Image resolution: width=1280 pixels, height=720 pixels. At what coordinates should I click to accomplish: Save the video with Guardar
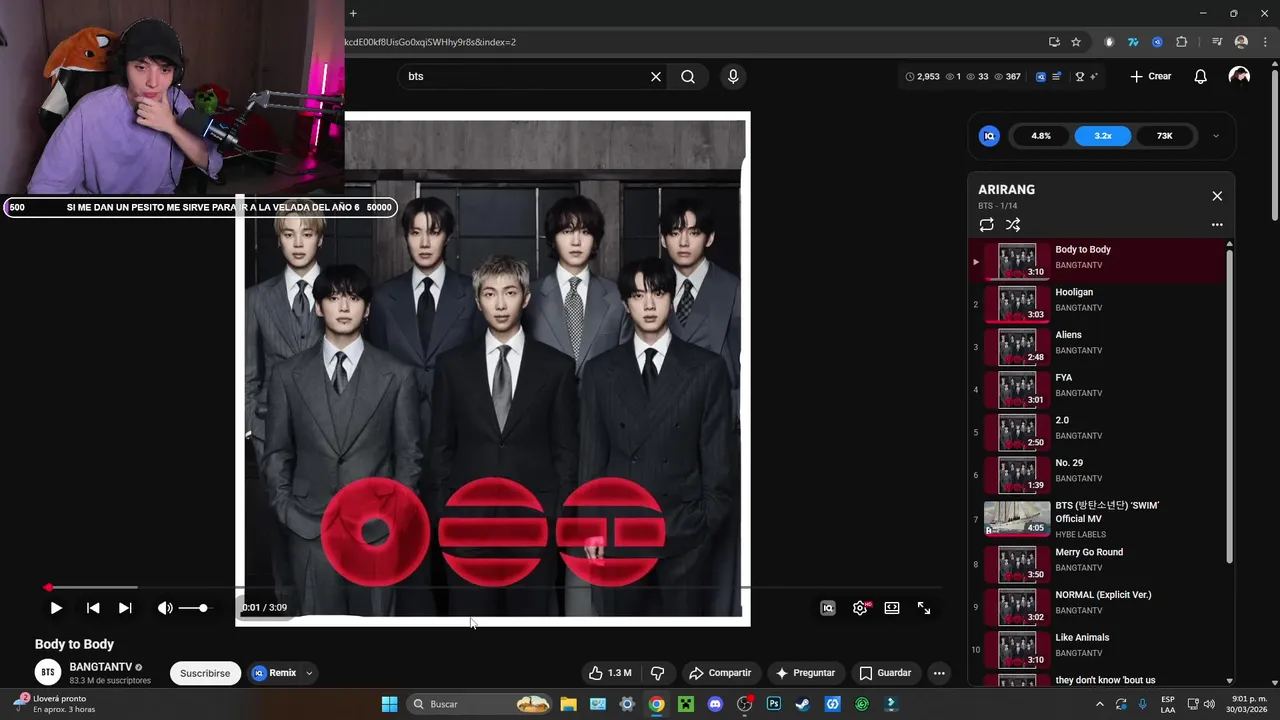coord(885,673)
